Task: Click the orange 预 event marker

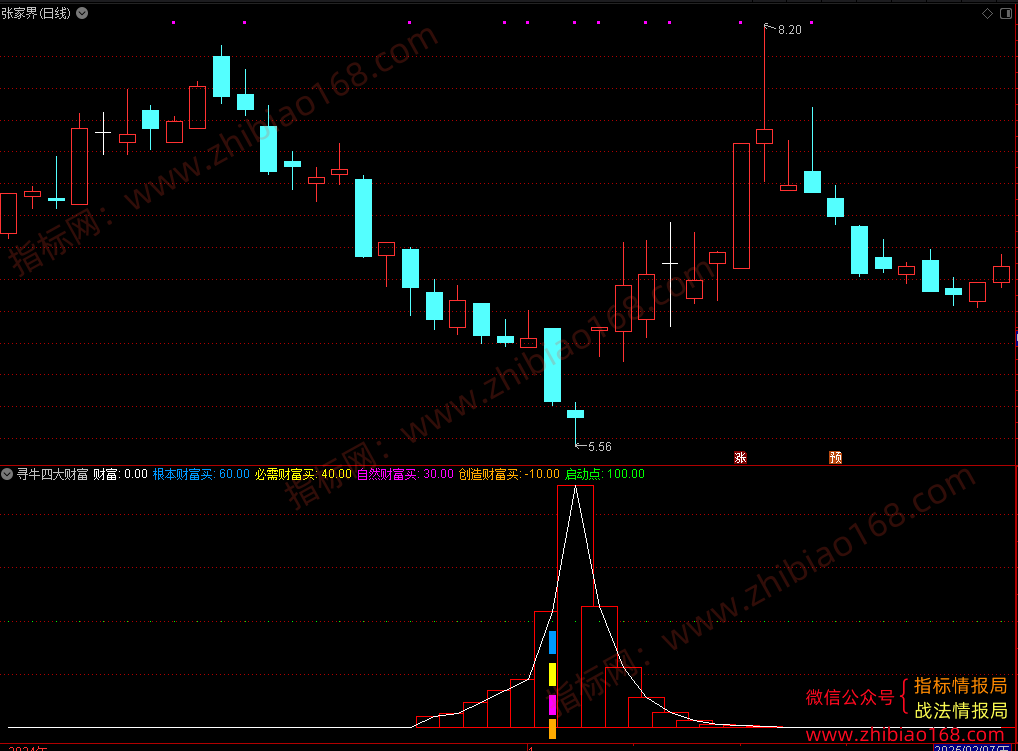Action: coord(836,458)
